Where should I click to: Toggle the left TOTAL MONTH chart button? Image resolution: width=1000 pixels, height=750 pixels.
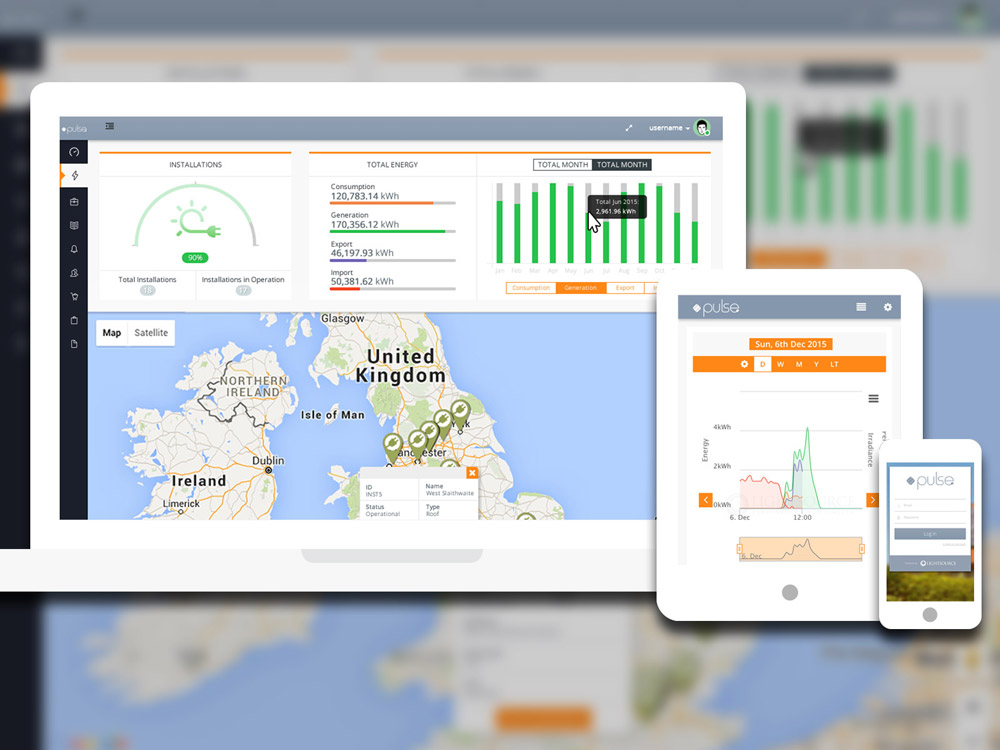pyautogui.click(x=563, y=165)
